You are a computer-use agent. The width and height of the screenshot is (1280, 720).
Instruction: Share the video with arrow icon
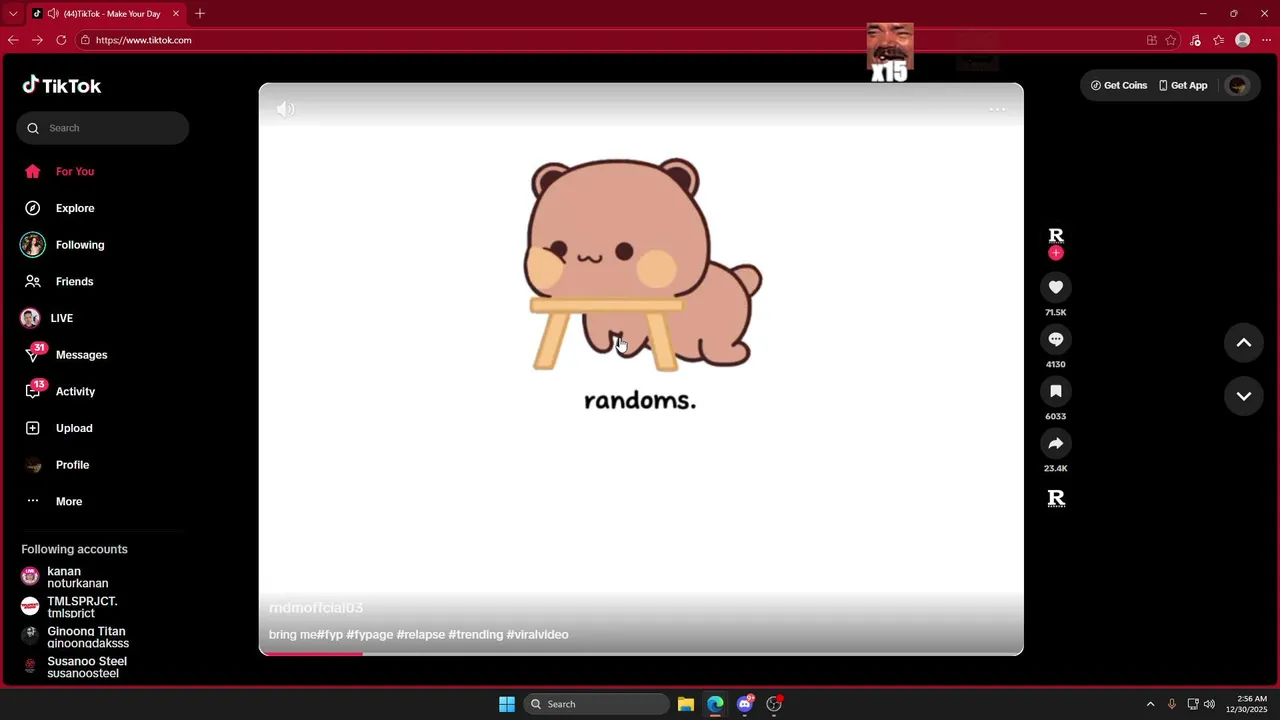click(x=1056, y=443)
